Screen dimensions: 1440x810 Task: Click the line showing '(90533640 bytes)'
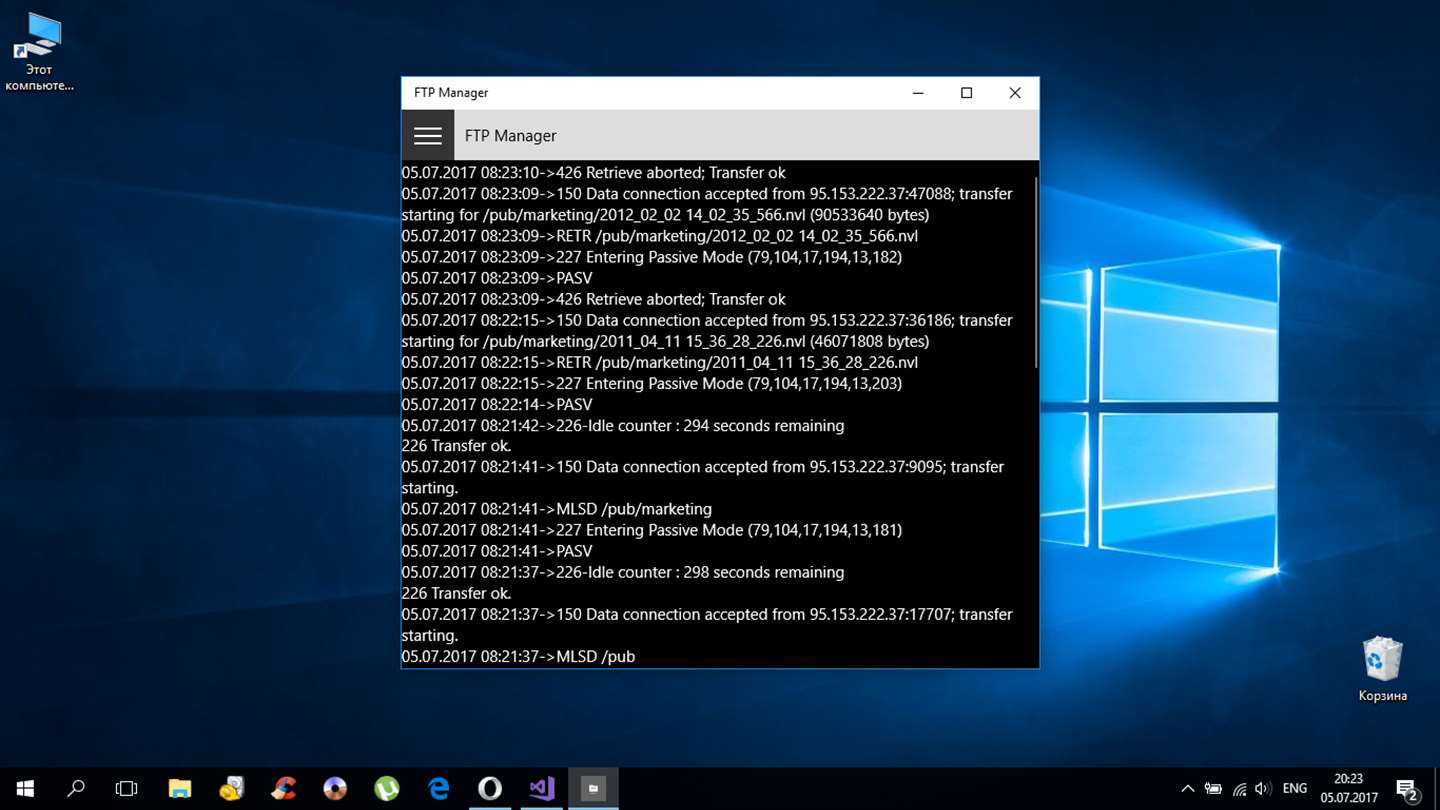point(665,215)
